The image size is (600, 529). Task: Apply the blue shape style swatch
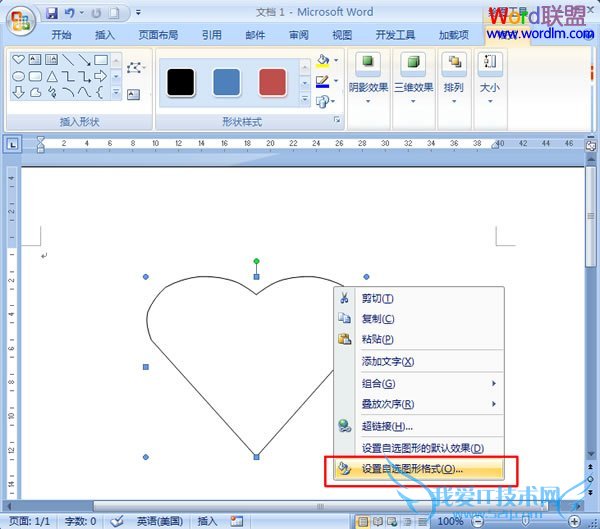226,82
